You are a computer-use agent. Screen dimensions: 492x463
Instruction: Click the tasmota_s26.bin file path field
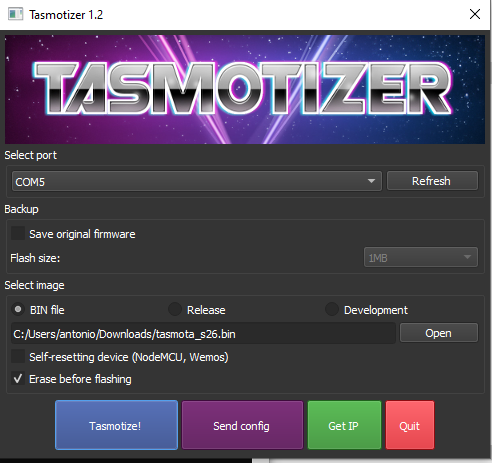tap(203, 333)
